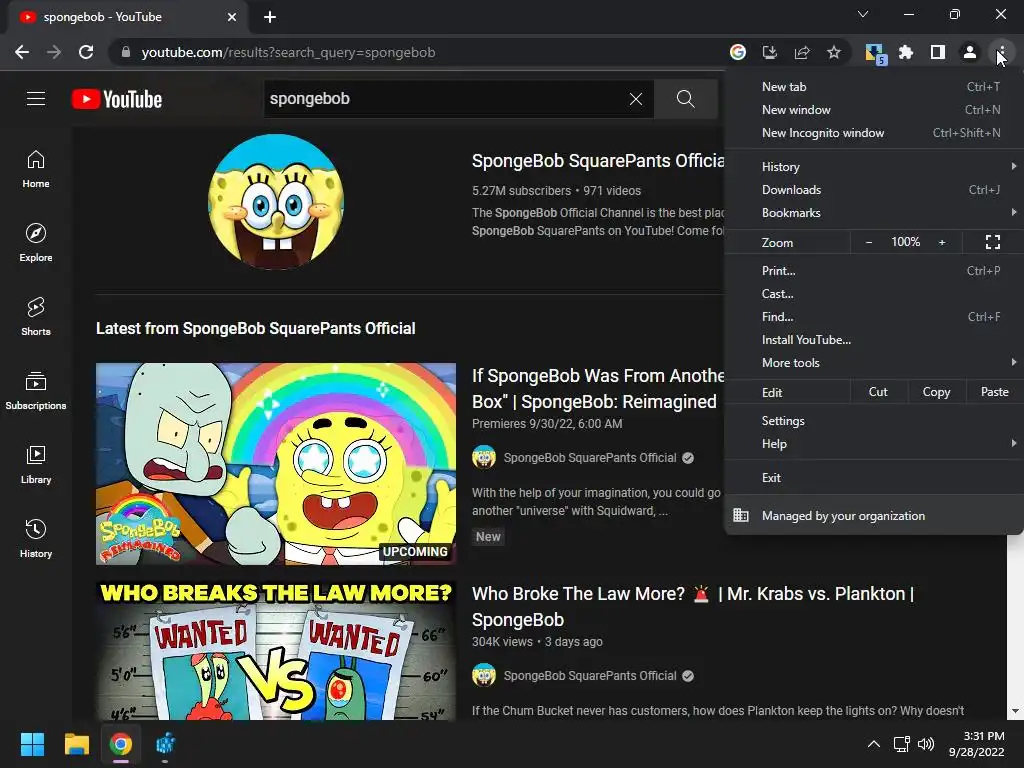
Task: Open the Extensions puzzle icon
Action: click(x=906, y=52)
